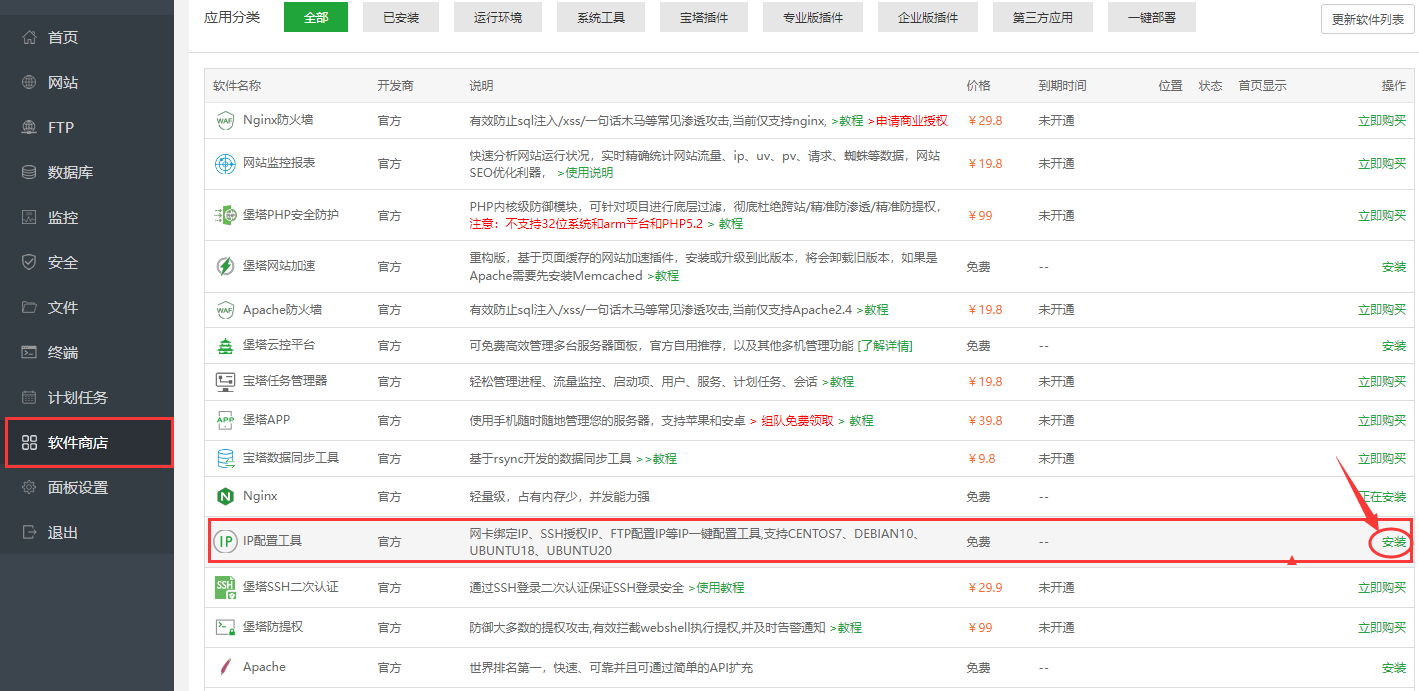Click the feather icon for Apache
Viewport: 1419px width, 691px height.
pyautogui.click(x=225, y=667)
